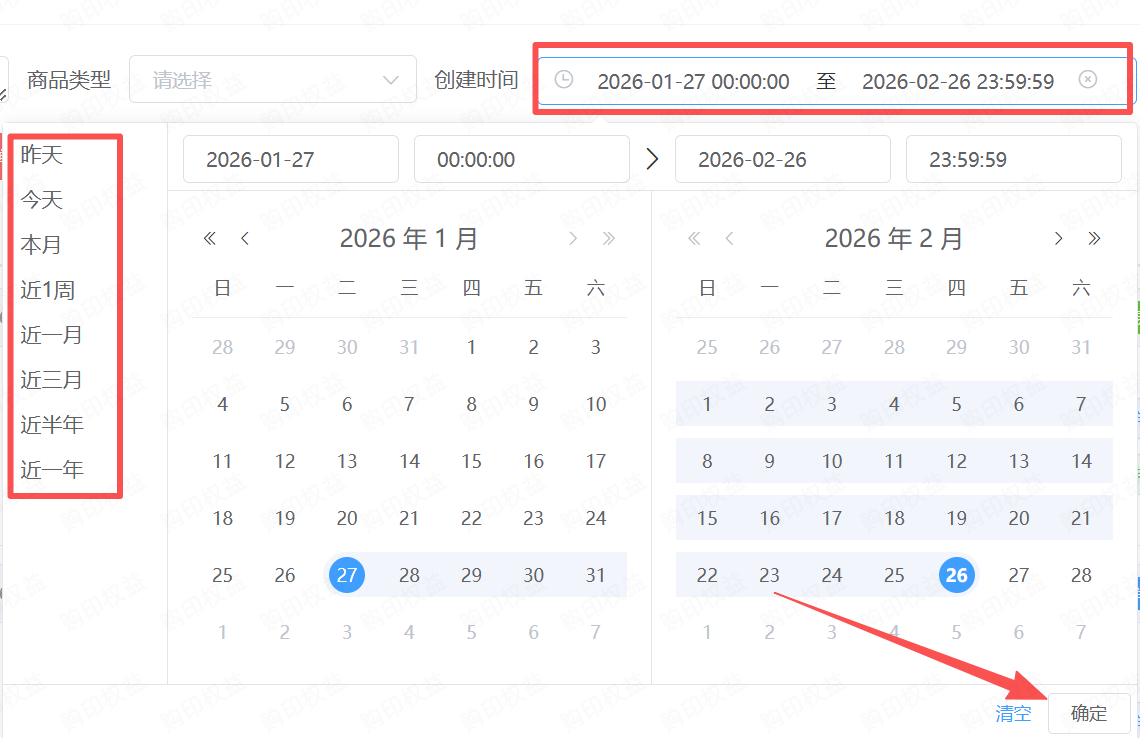The height and width of the screenshot is (738, 1140).
Task: Choose the 本月 quick range
Action: pos(42,245)
